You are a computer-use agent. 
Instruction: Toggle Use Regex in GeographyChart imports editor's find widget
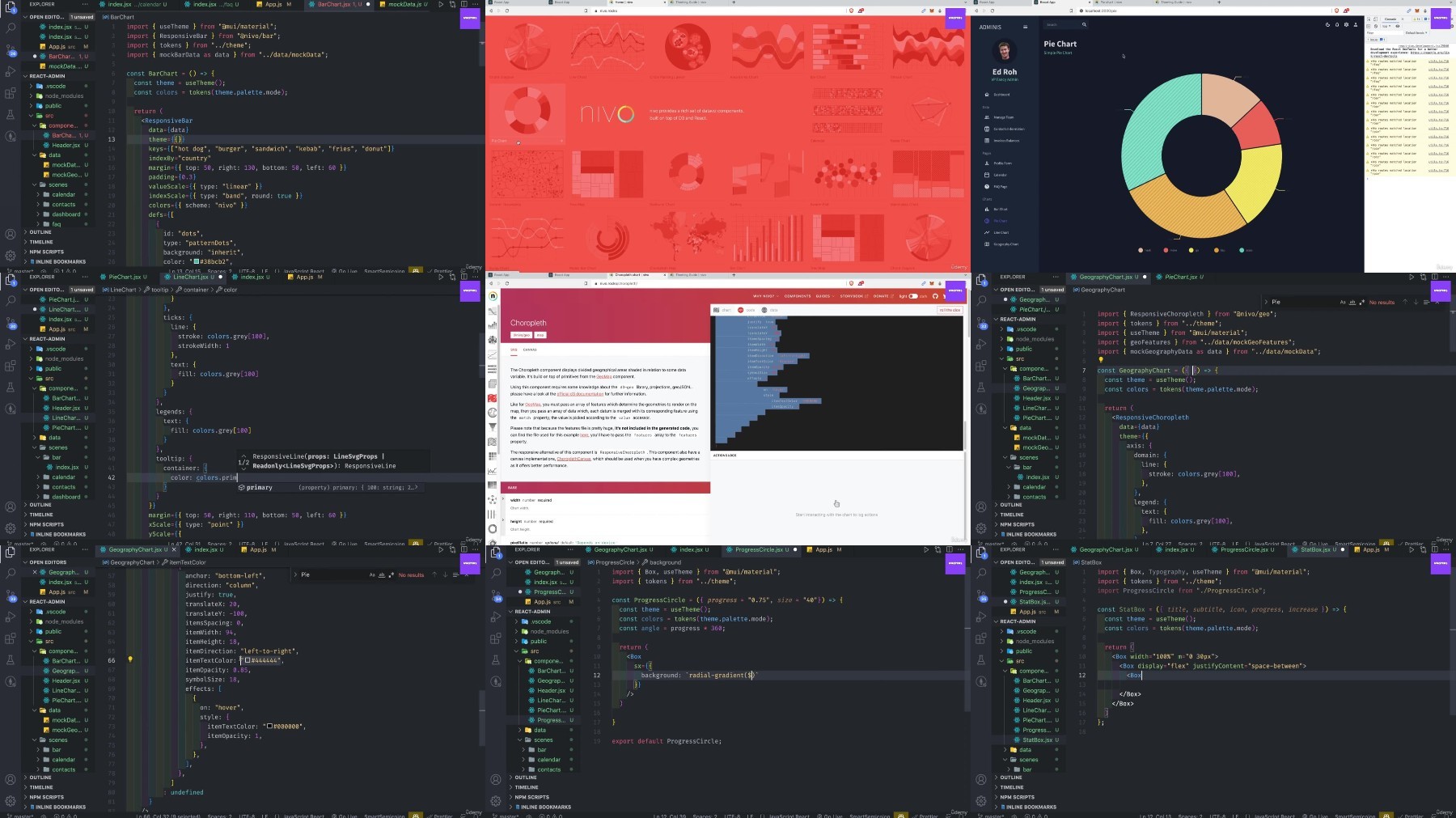(x=1361, y=302)
